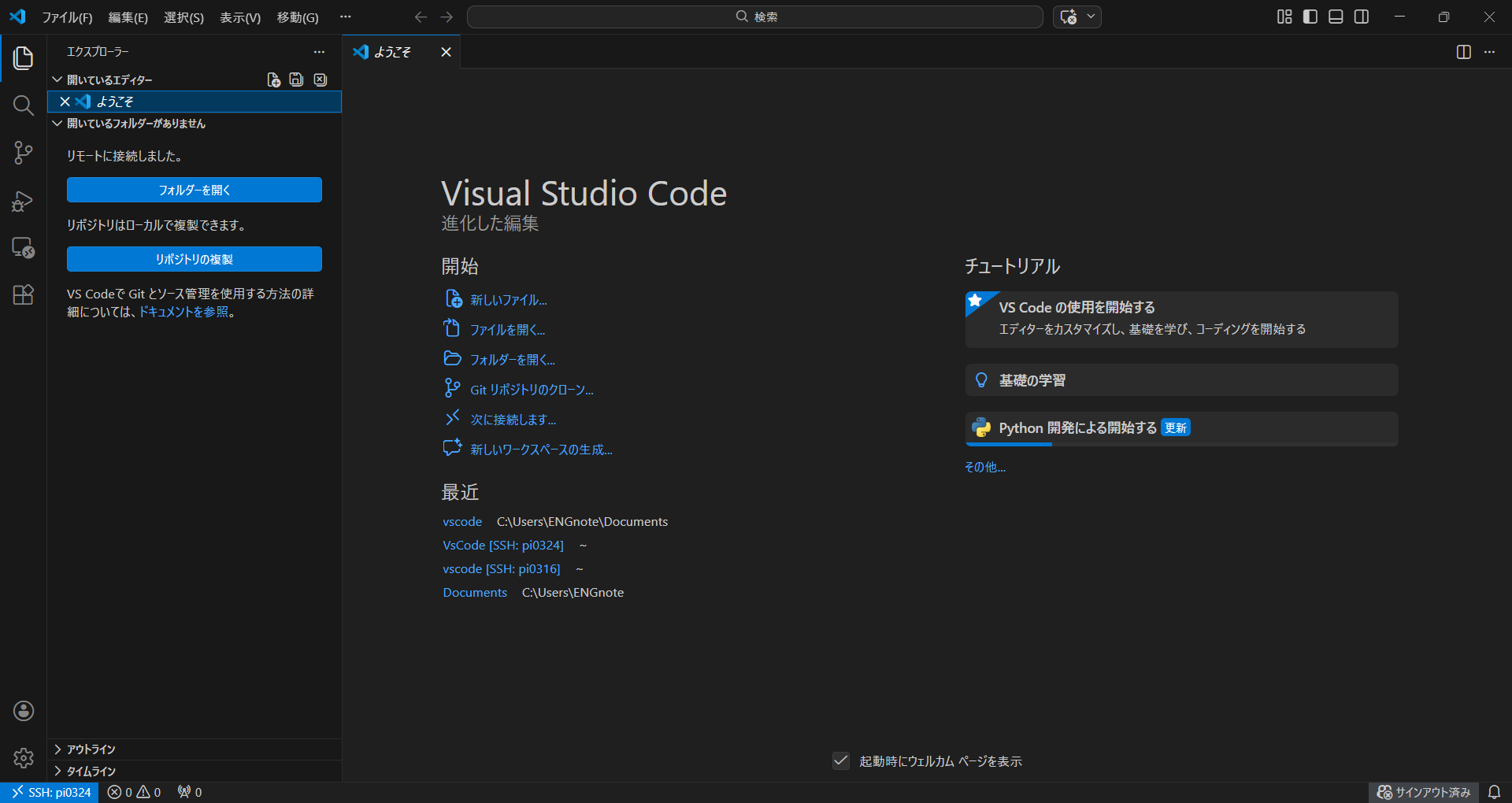Image resolution: width=1512 pixels, height=803 pixels.
Task: Click the notifications bell in status bar
Action: pos(1494,792)
